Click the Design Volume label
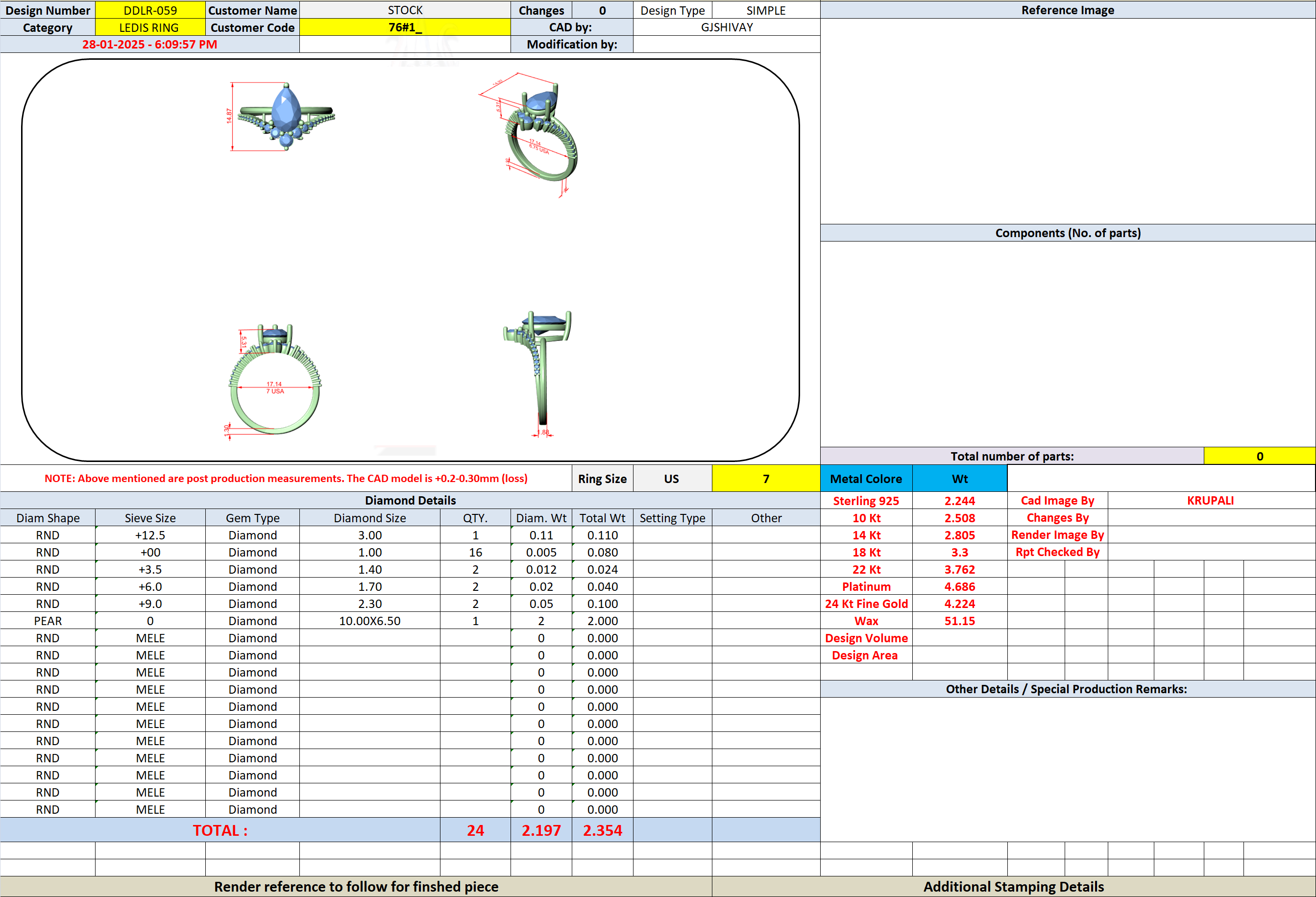This screenshot has height=897, width=1316. [x=866, y=638]
